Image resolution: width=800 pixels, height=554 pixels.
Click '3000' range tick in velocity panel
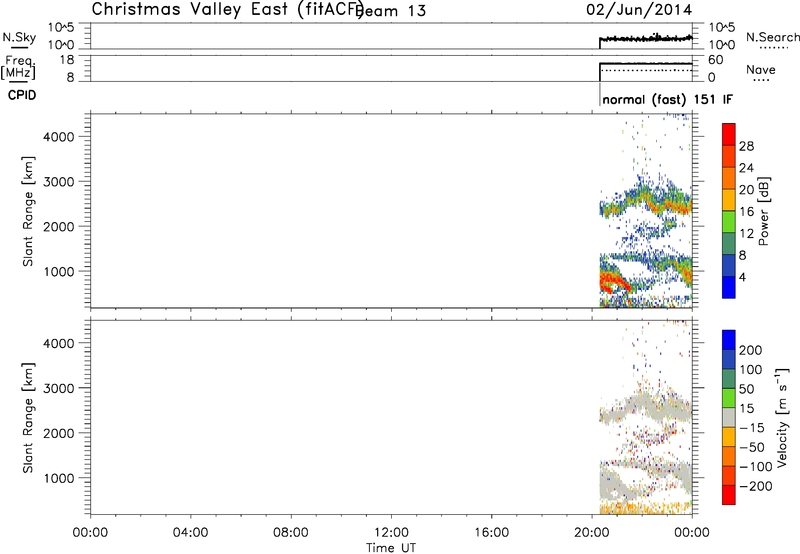tap(59, 388)
